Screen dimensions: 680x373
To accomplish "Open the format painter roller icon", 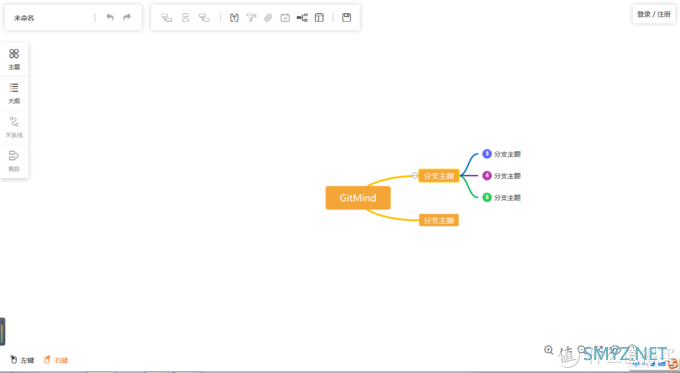I will click(x=251, y=18).
